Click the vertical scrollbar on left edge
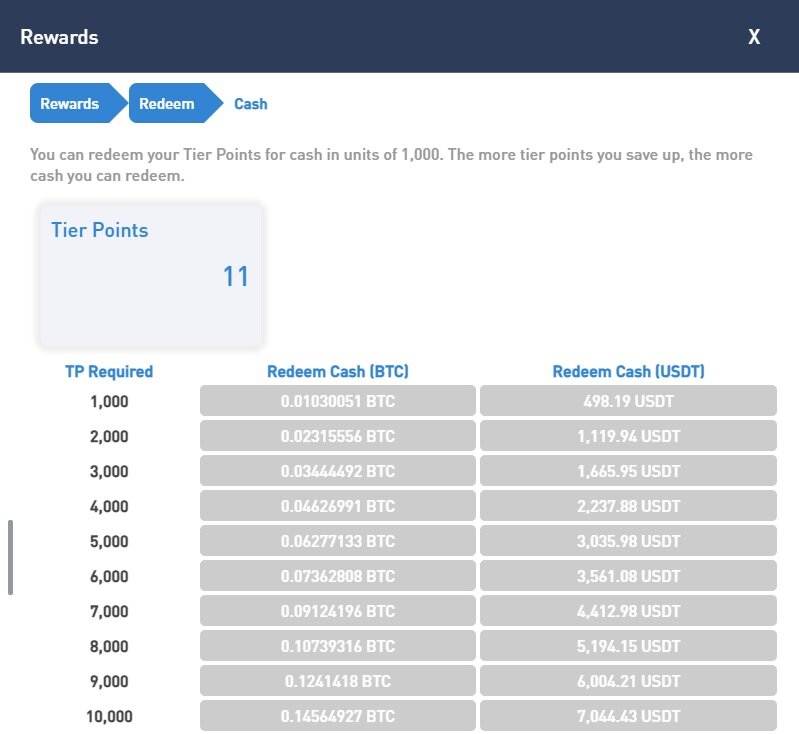 (10, 557)
